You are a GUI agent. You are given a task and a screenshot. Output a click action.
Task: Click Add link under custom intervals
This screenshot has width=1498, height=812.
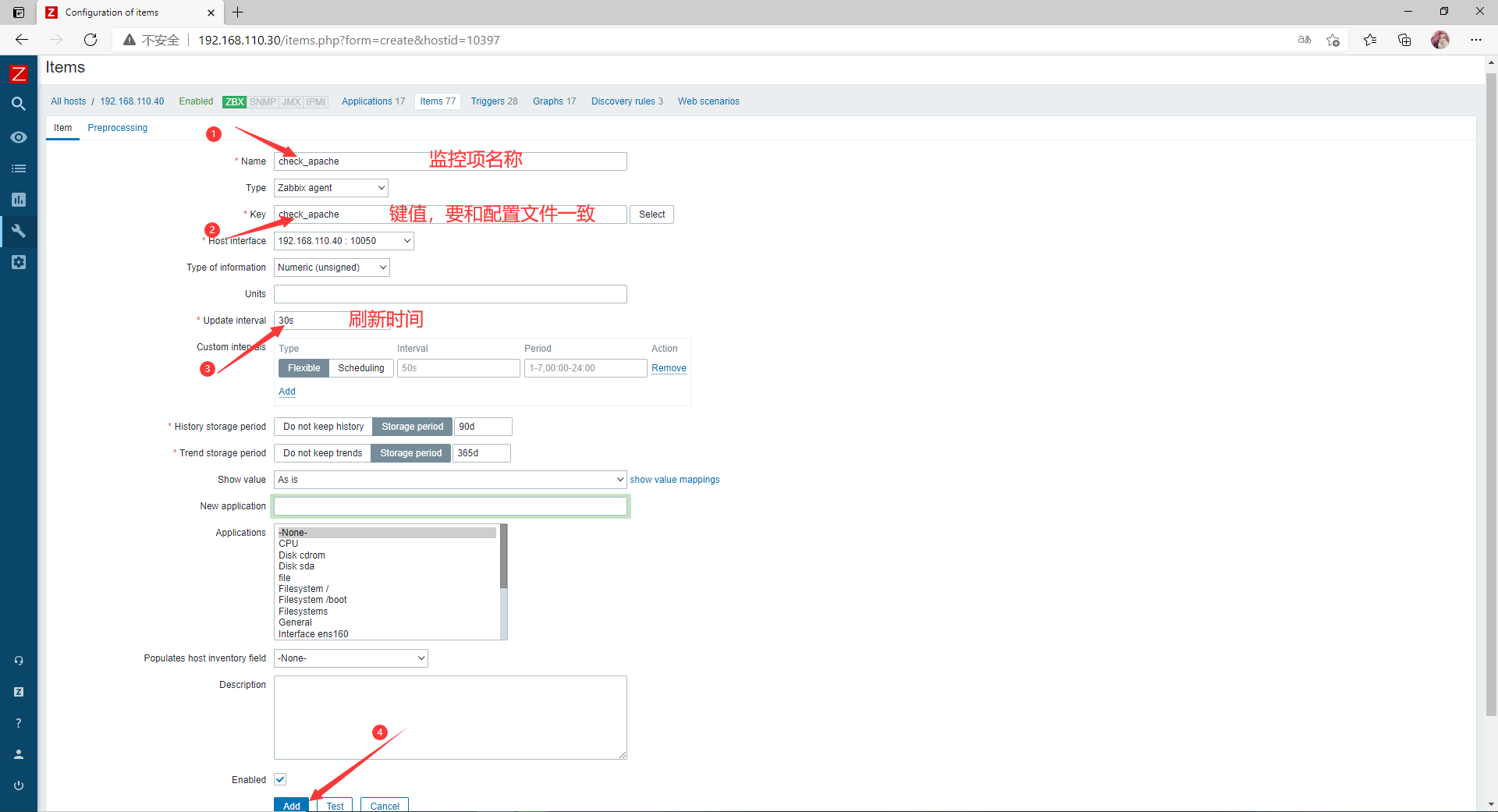point(287,392)
